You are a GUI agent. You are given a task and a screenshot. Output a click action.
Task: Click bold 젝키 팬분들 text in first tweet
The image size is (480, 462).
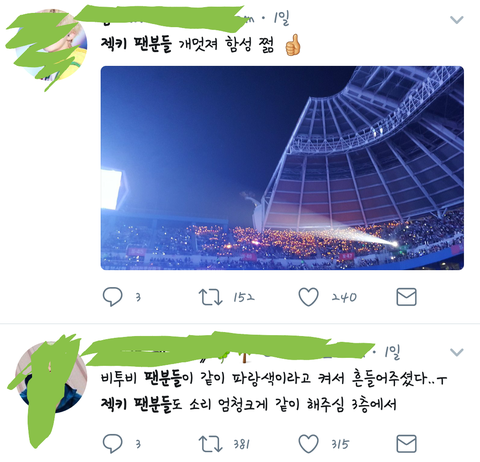[136, 44]
